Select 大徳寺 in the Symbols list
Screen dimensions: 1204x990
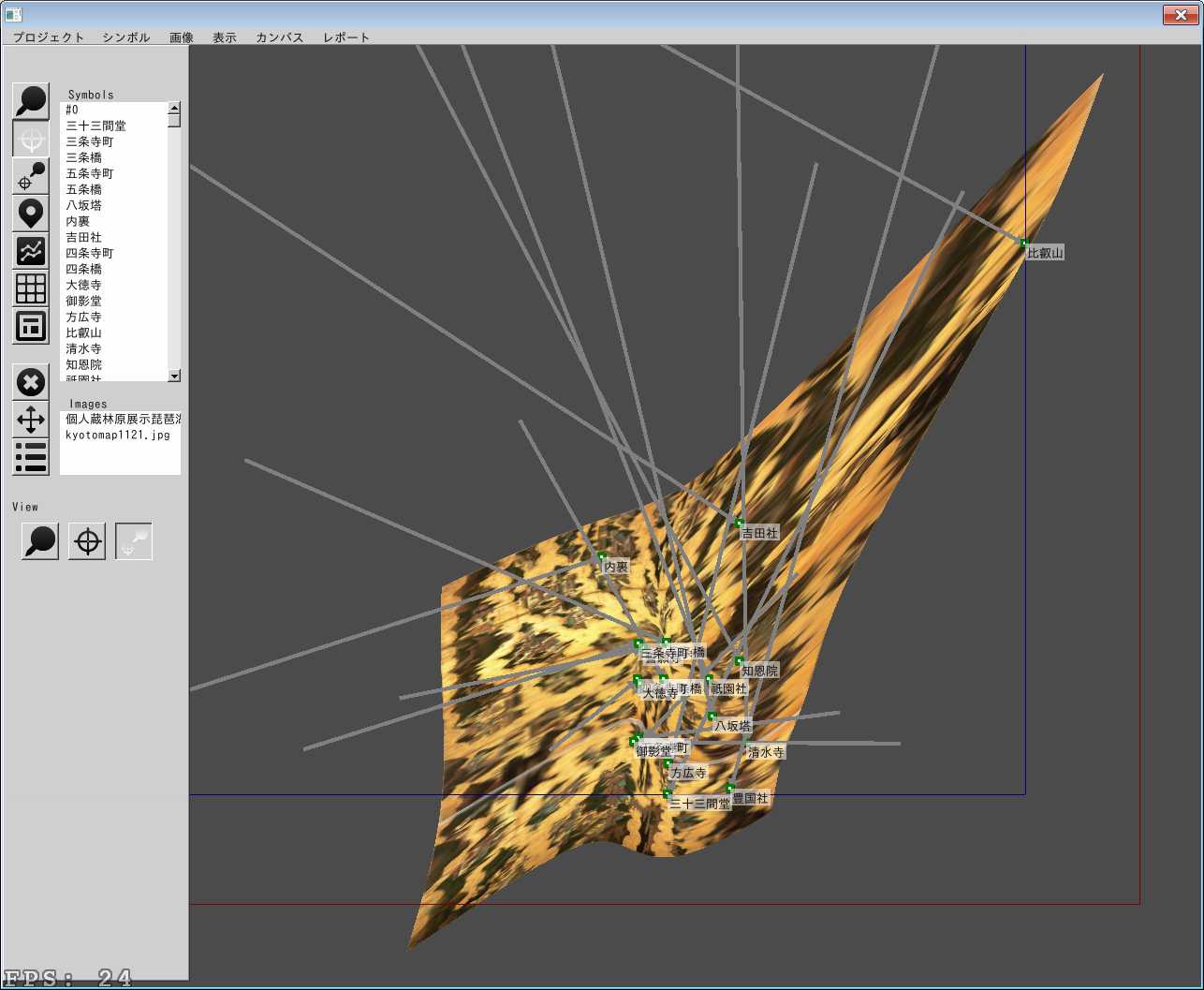pos(113,285)
